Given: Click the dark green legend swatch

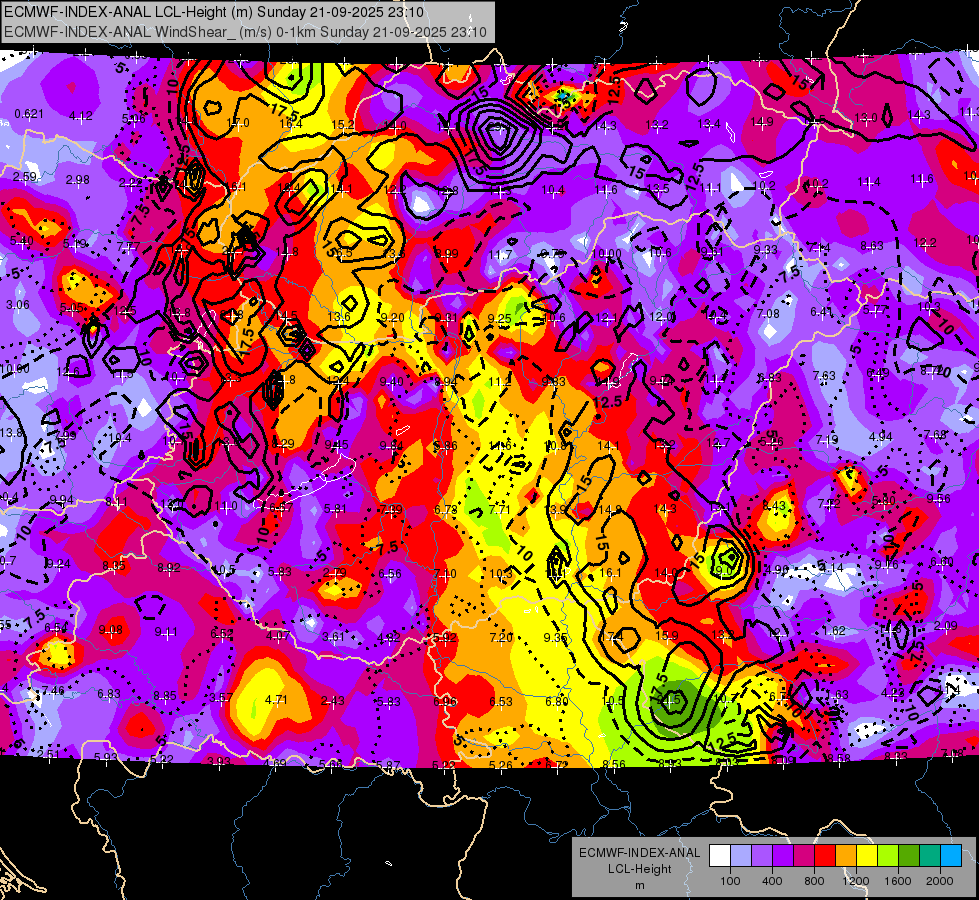Looking at the screenshot, I should (908, 856).
